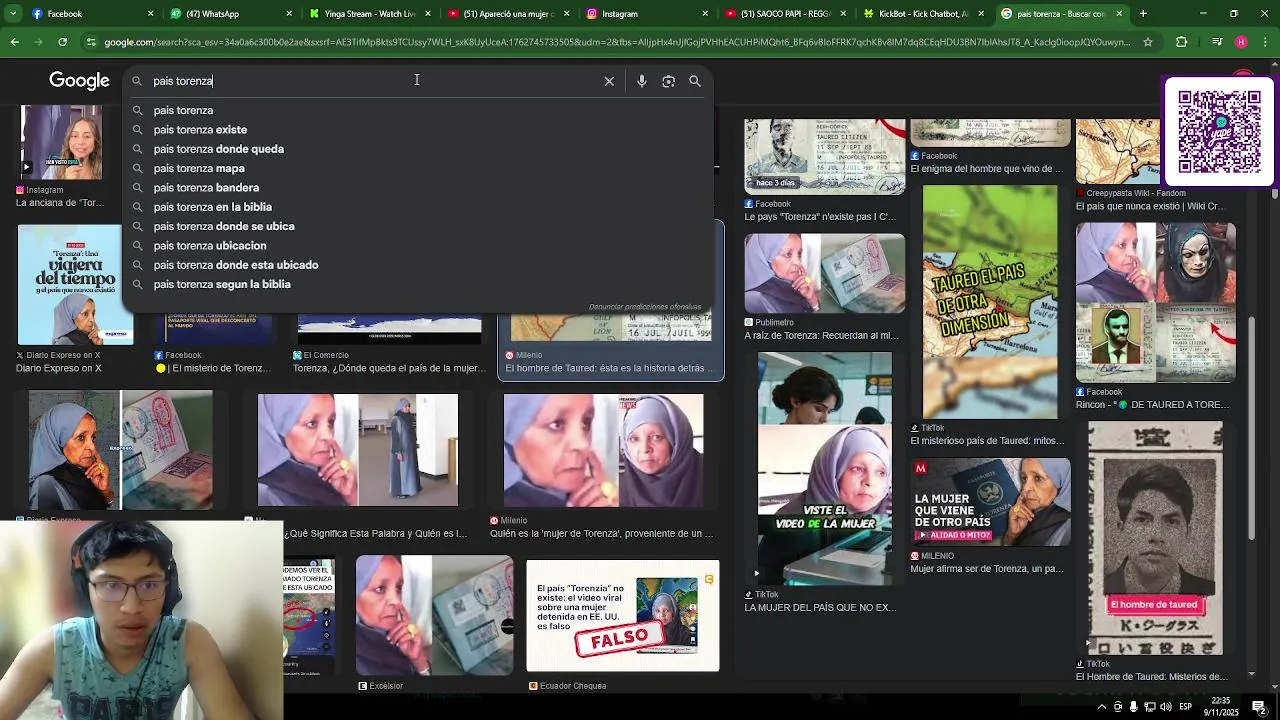
Task: Open 'viajera del tiempo' Diario Expreso image
Action: coord(75,285)
